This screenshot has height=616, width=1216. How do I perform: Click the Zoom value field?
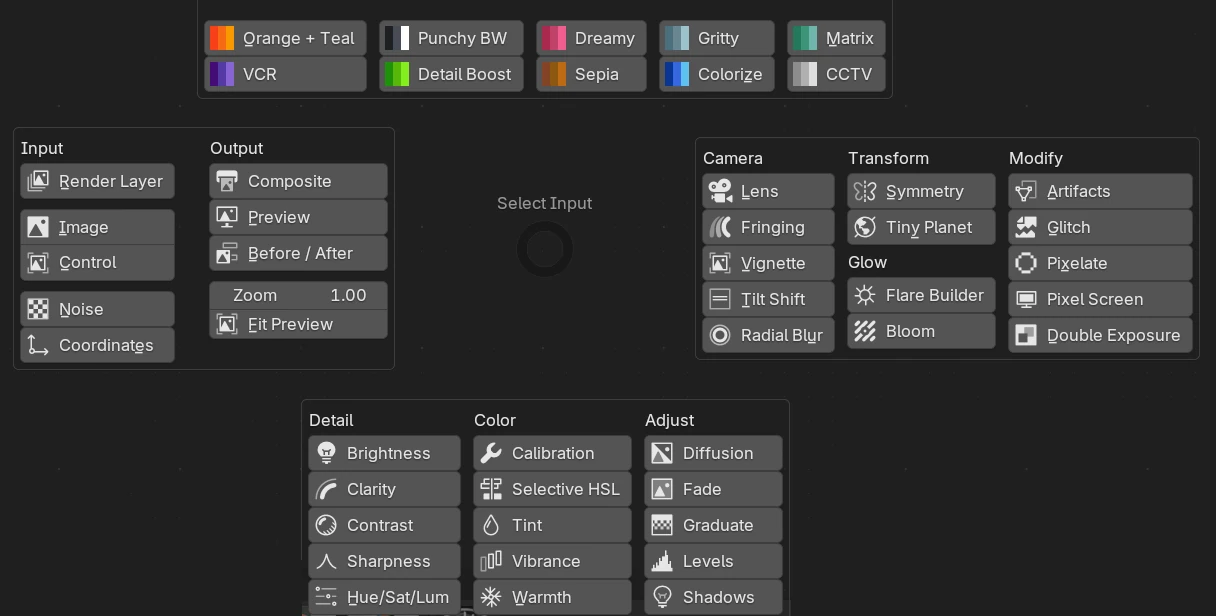tap(298, 295)
